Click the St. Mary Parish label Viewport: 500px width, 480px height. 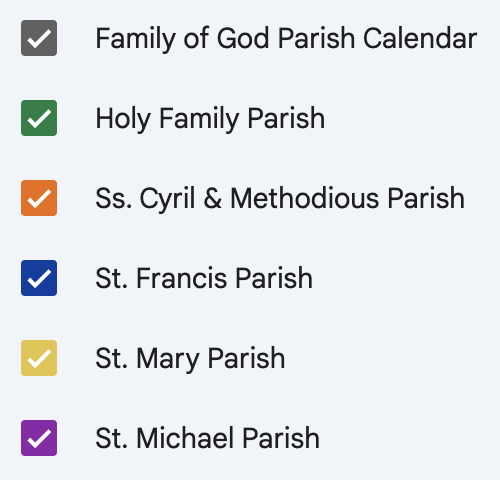pos(190,359)
